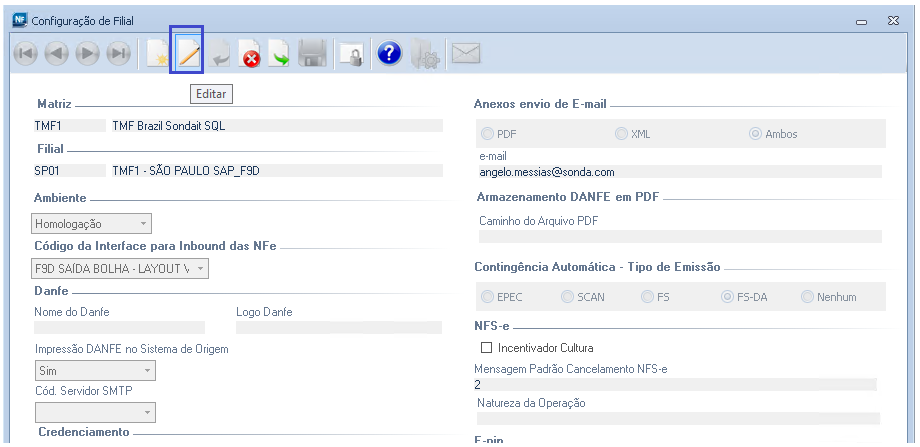Open the Cód. Servidor SMTP dropdown
The height and width of the screenshot is (447, 920).
tap(95, 412)
